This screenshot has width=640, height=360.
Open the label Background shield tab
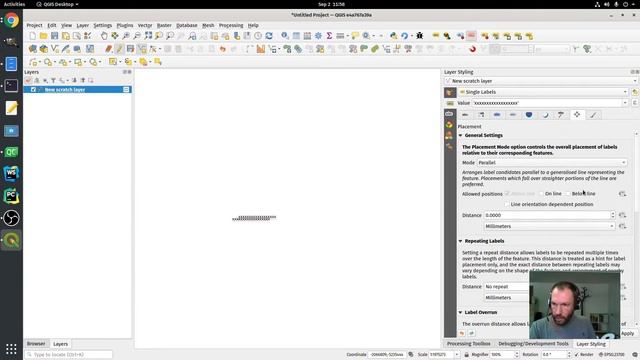click(x=529, y=115)
